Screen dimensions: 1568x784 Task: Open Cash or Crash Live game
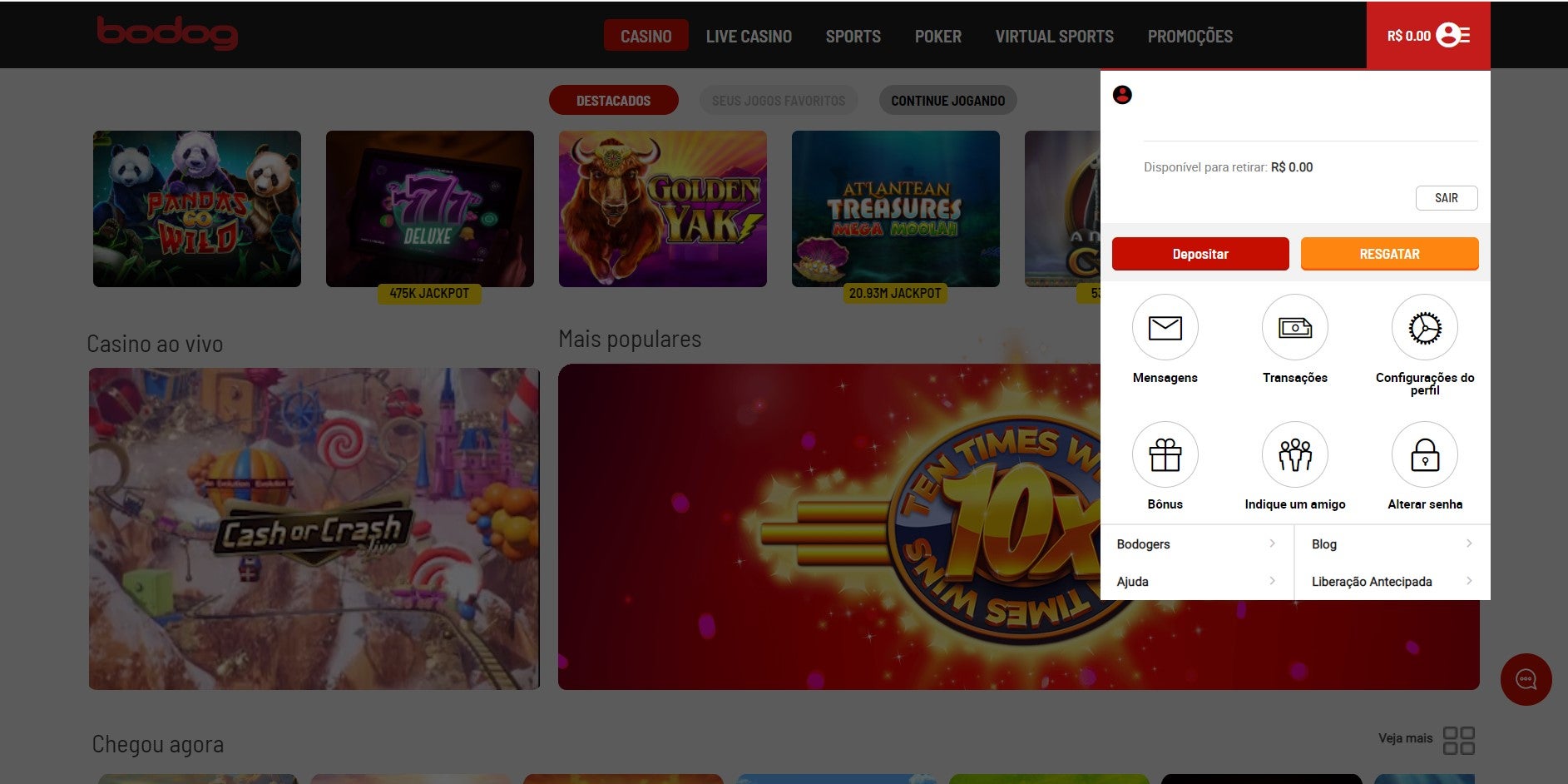click(x=314, y=528)
